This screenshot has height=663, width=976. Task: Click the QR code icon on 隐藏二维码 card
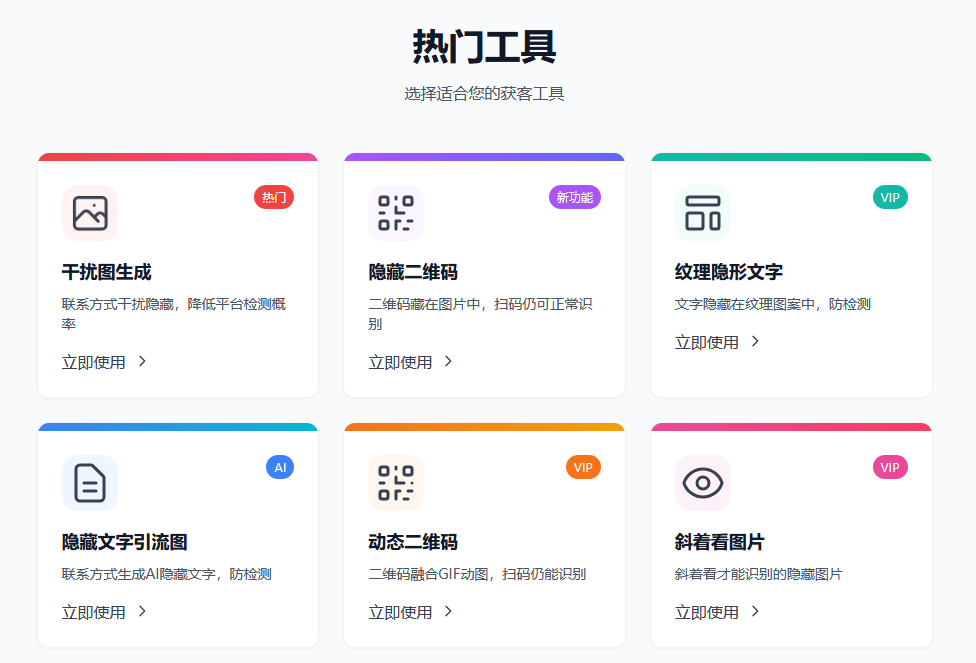396,213
